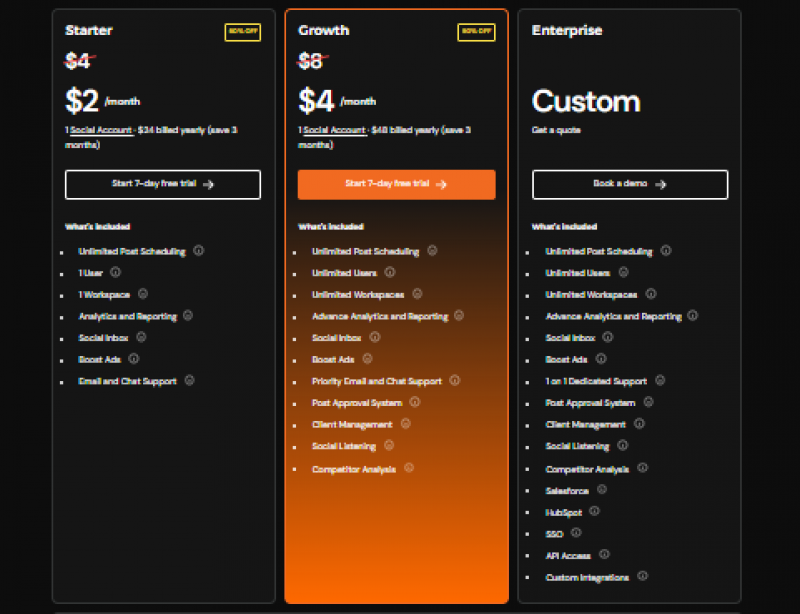Start the 7-day free trial for Starter
800x614 pixels.
click(x=162, y=184)
